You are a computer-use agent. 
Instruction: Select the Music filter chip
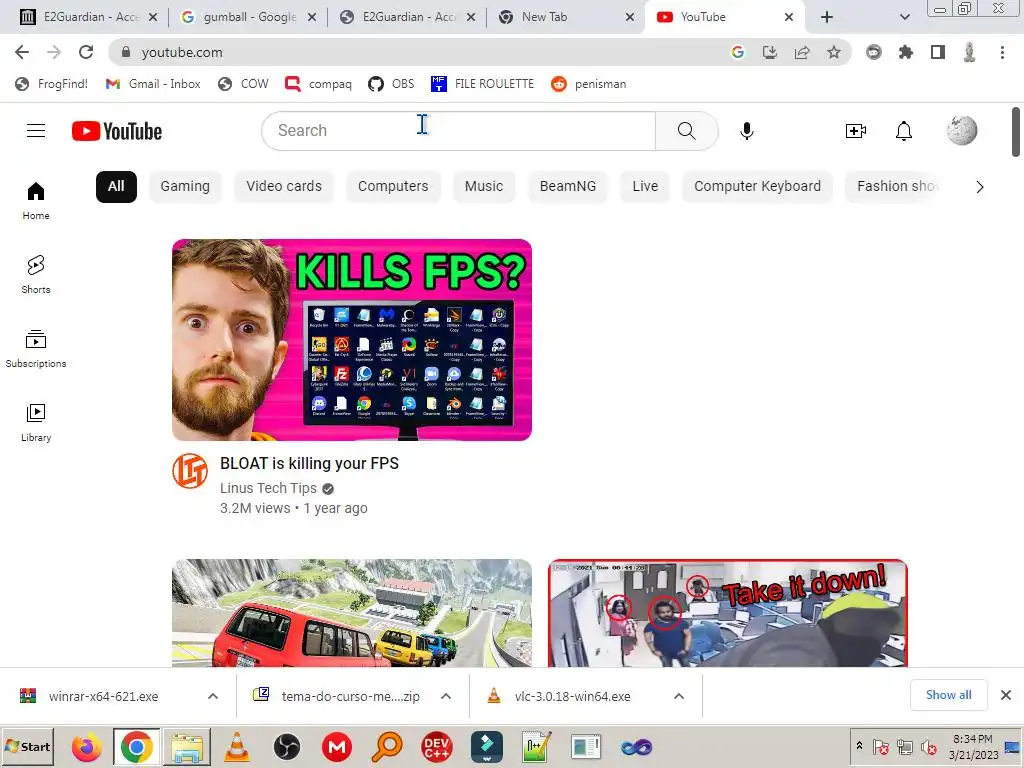tap(484, 187)
